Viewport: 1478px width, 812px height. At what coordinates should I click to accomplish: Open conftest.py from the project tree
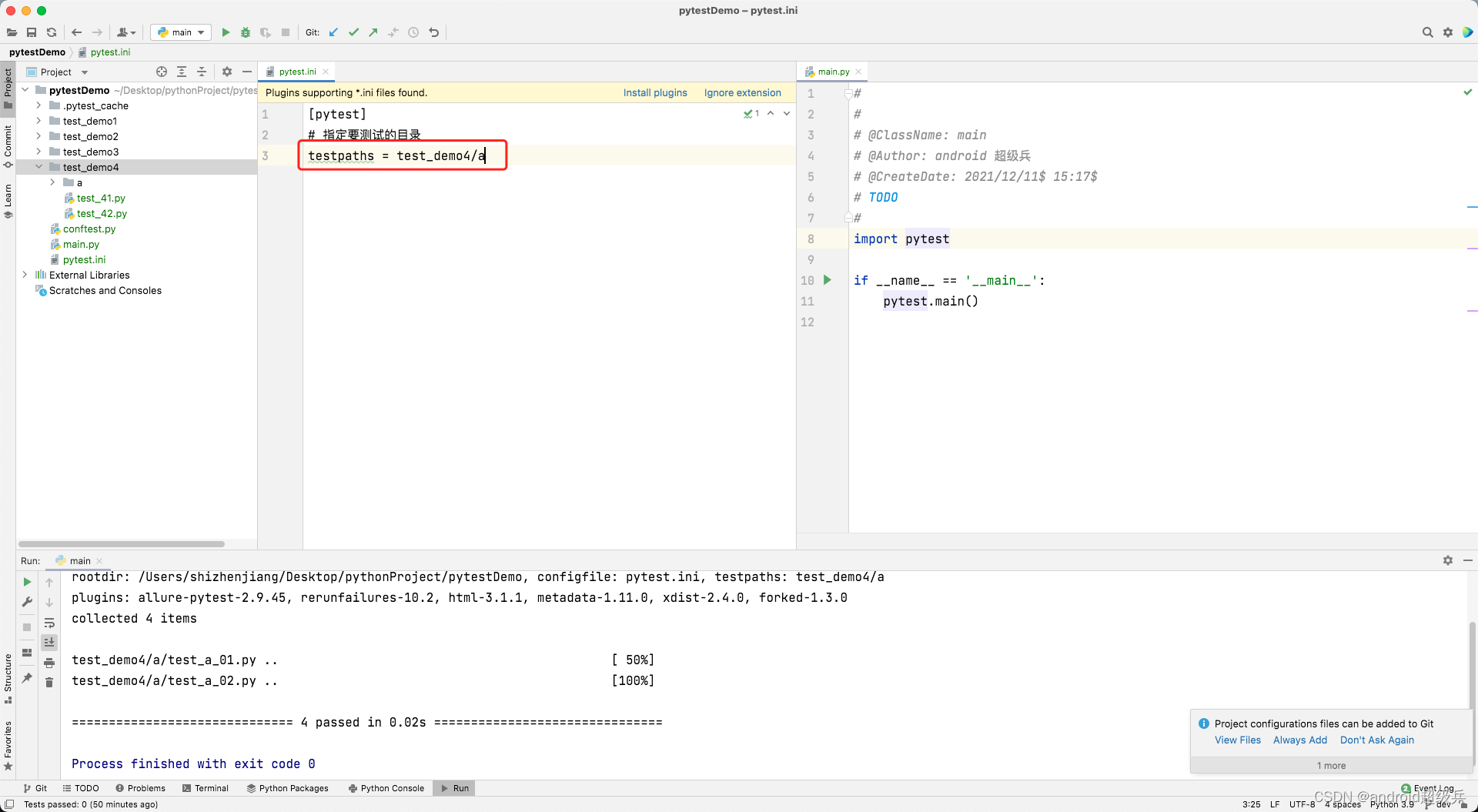tap(89, 229)
